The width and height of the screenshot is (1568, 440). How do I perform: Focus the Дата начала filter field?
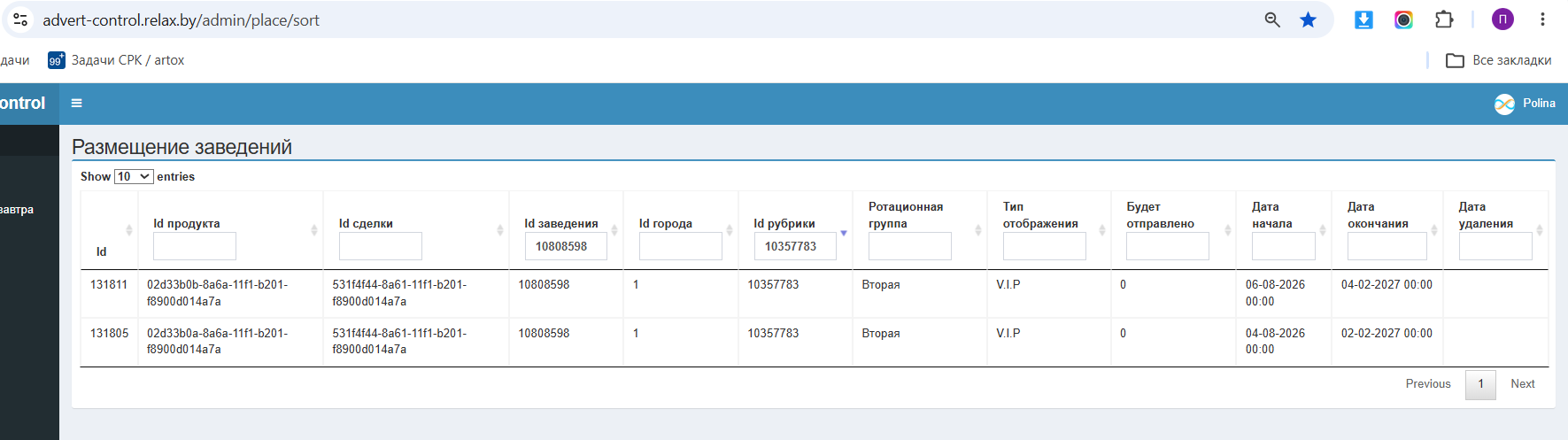1284,246
